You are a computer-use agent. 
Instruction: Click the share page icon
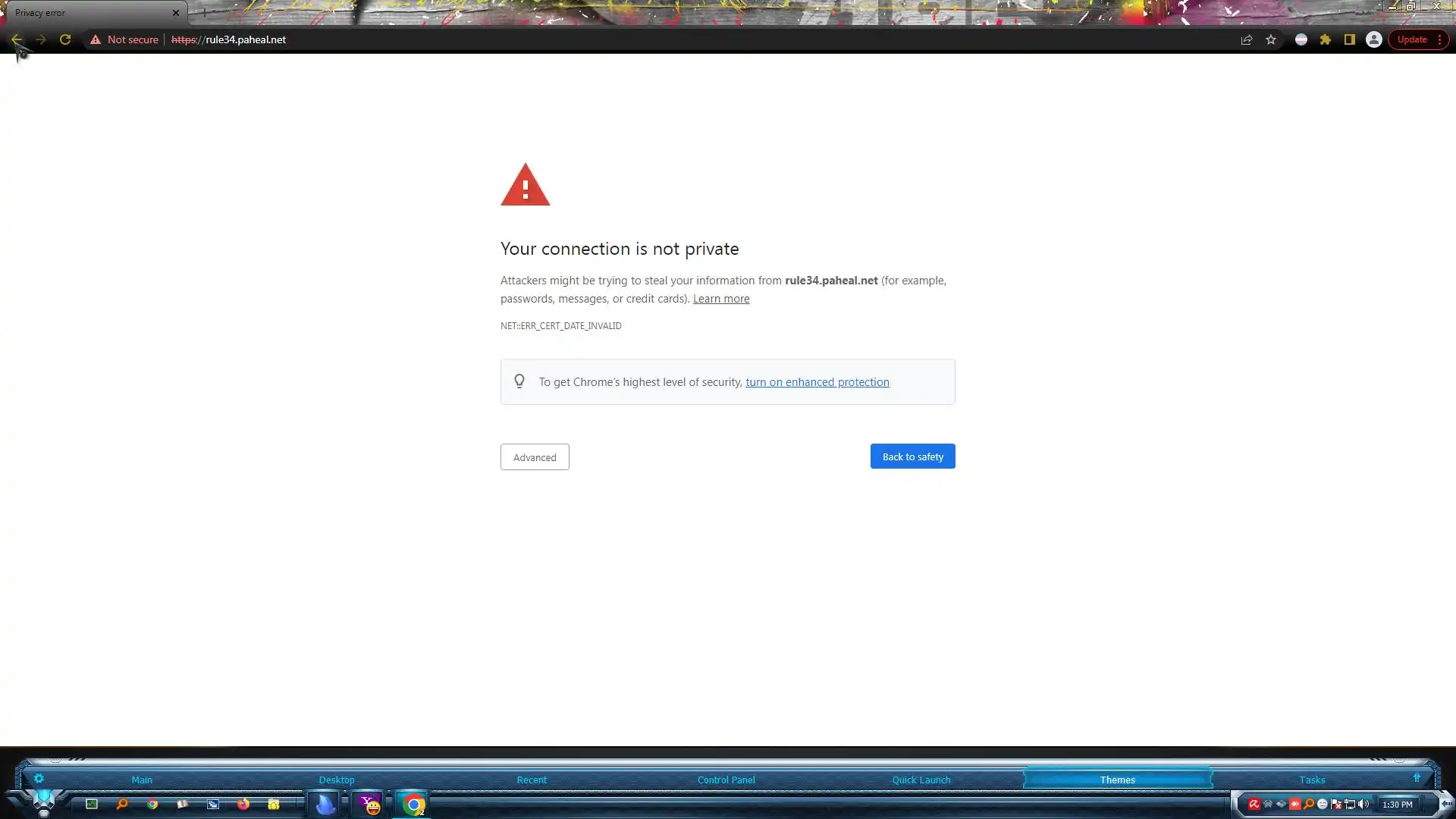coord(1246,39)
